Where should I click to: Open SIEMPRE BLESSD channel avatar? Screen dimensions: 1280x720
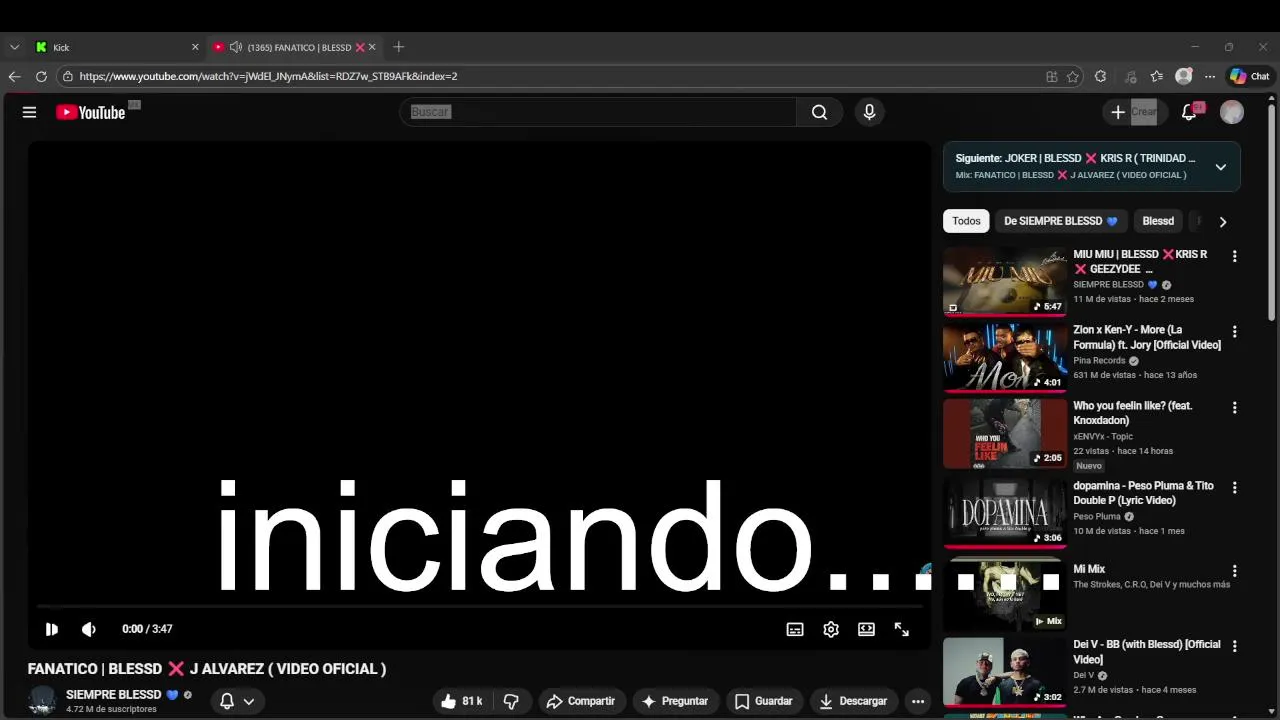pyautogui.click(x=42, y=701)
